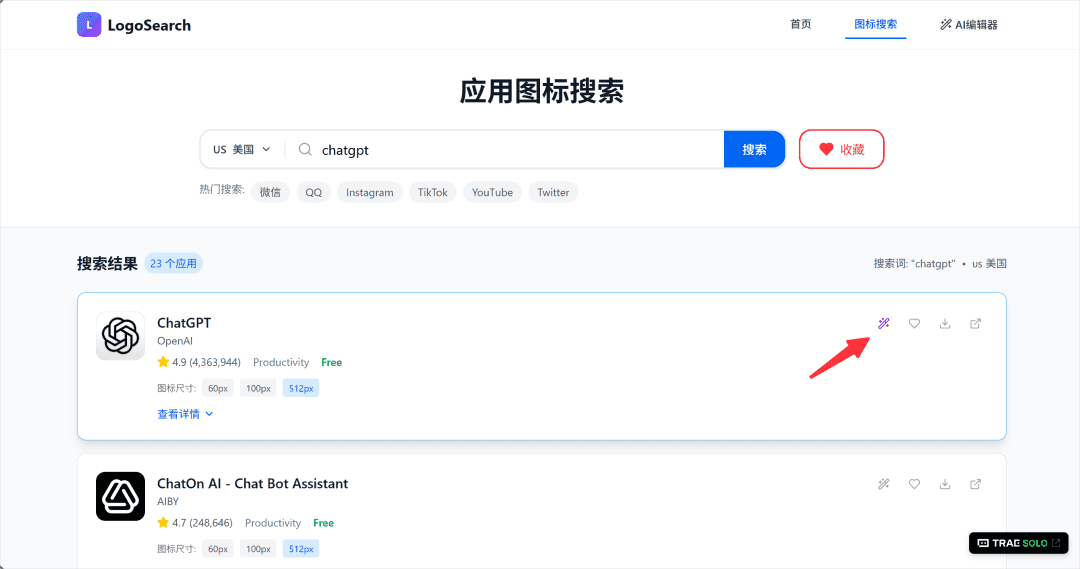Image resolution: width=1080 pixels, height=569 pixels.
Task: Favorite ChatOn AI with its heart icon
Action: [914, 484]
